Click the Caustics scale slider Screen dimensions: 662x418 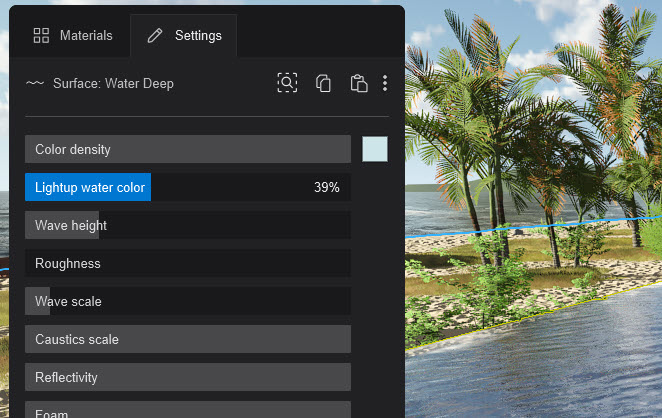[x=187, y=339]
